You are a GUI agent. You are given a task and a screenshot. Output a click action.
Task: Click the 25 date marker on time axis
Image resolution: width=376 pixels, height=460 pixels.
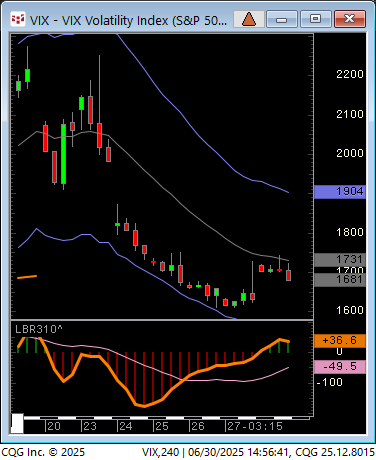[162, 426]
